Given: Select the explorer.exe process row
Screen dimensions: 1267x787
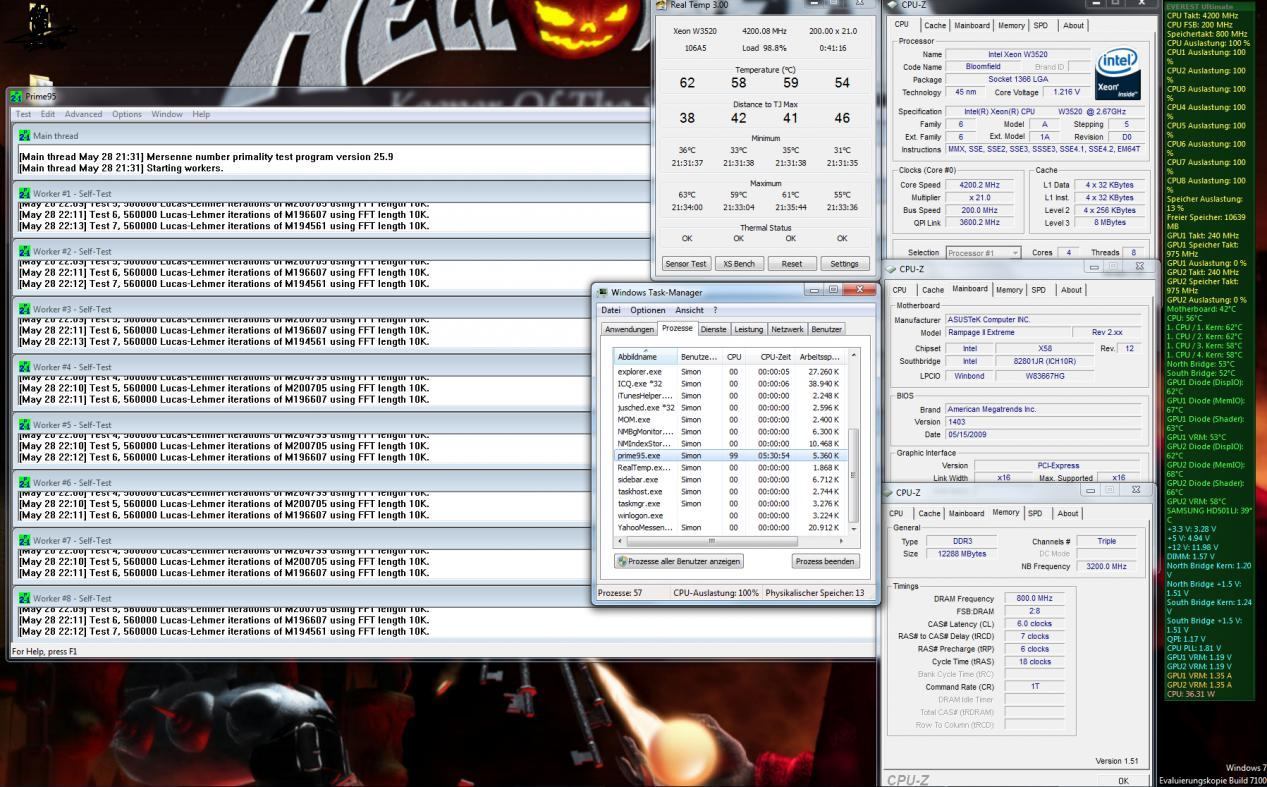Looking at the screenshot, I should tap(730, 371).
